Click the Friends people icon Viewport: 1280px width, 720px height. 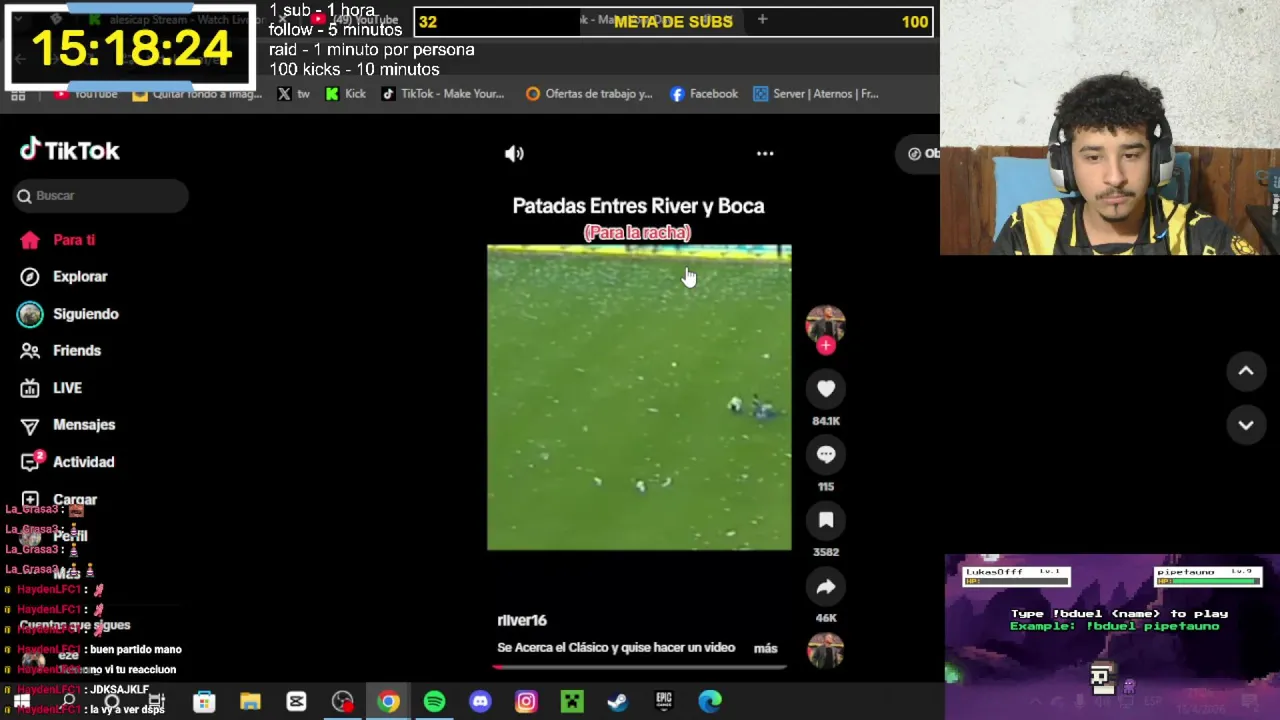pyautogui.click(x=30, y=351)
